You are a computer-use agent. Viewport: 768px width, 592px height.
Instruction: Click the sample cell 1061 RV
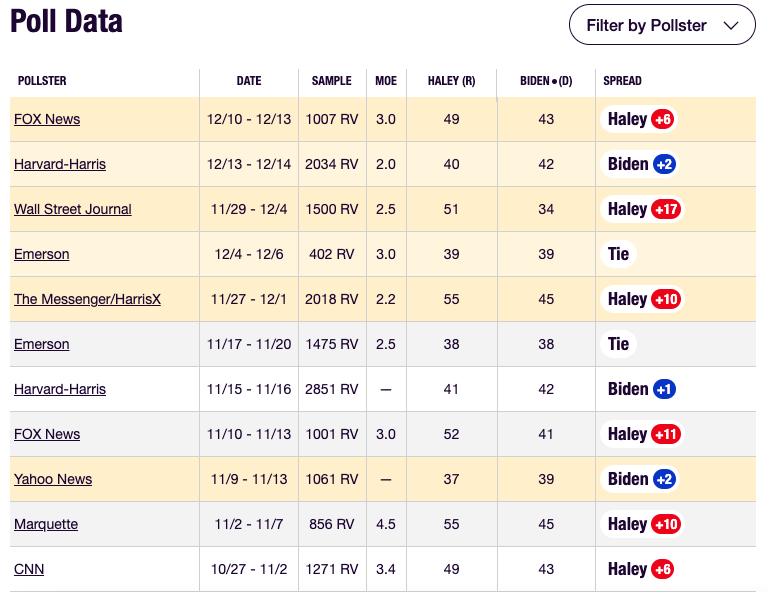(x=332, y=479)
